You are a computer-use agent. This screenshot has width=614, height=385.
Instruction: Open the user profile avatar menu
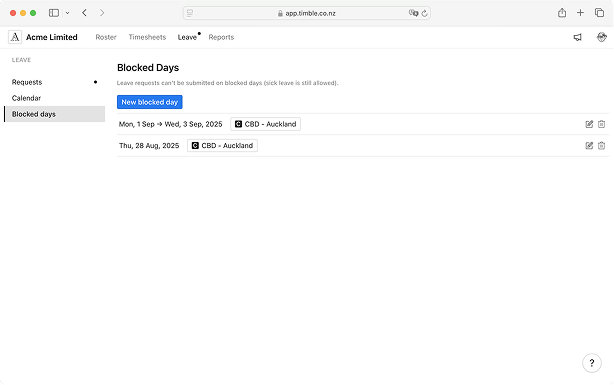pyautogui.click(x=601, y=37)
